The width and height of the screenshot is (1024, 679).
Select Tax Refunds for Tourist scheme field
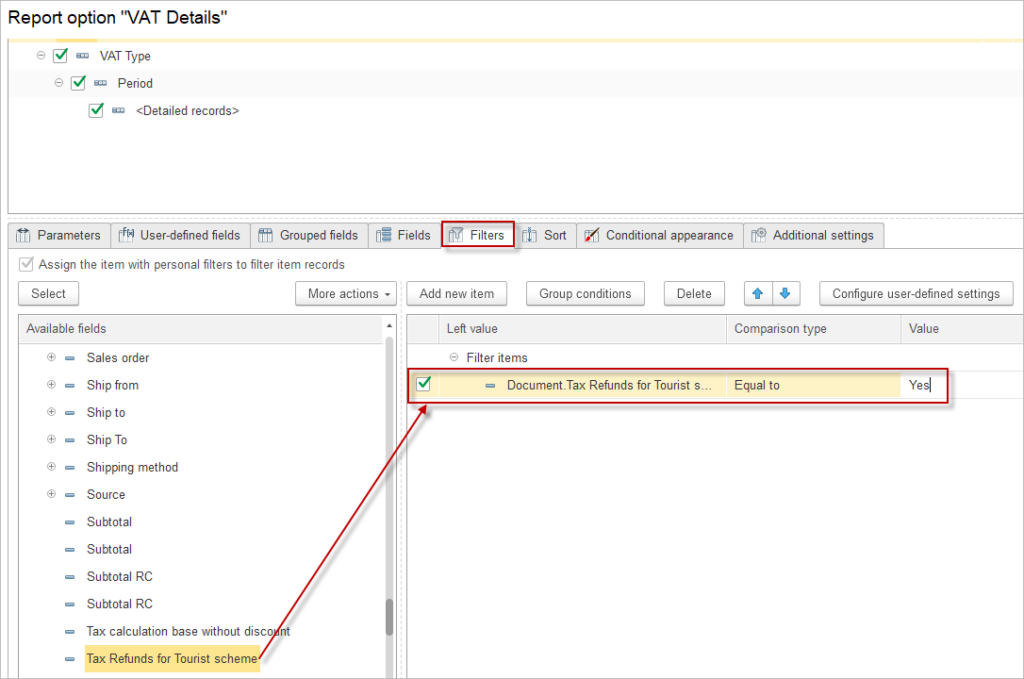click(x=172, y=659)
